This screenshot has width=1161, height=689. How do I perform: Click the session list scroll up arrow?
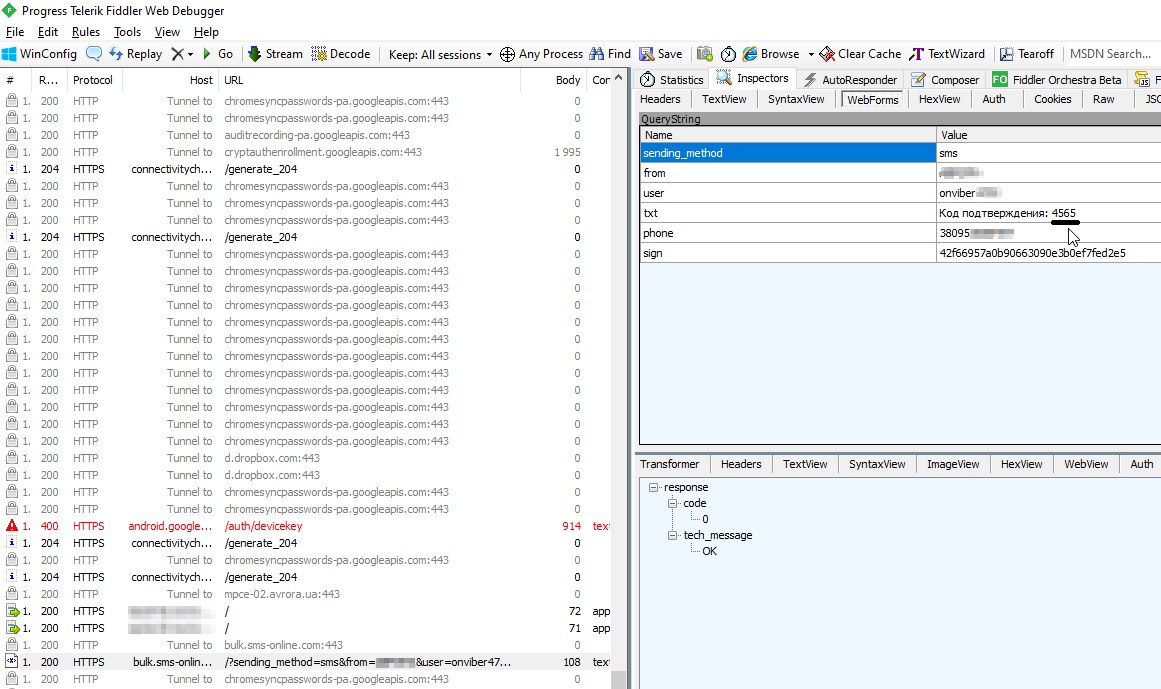point(619,77)
